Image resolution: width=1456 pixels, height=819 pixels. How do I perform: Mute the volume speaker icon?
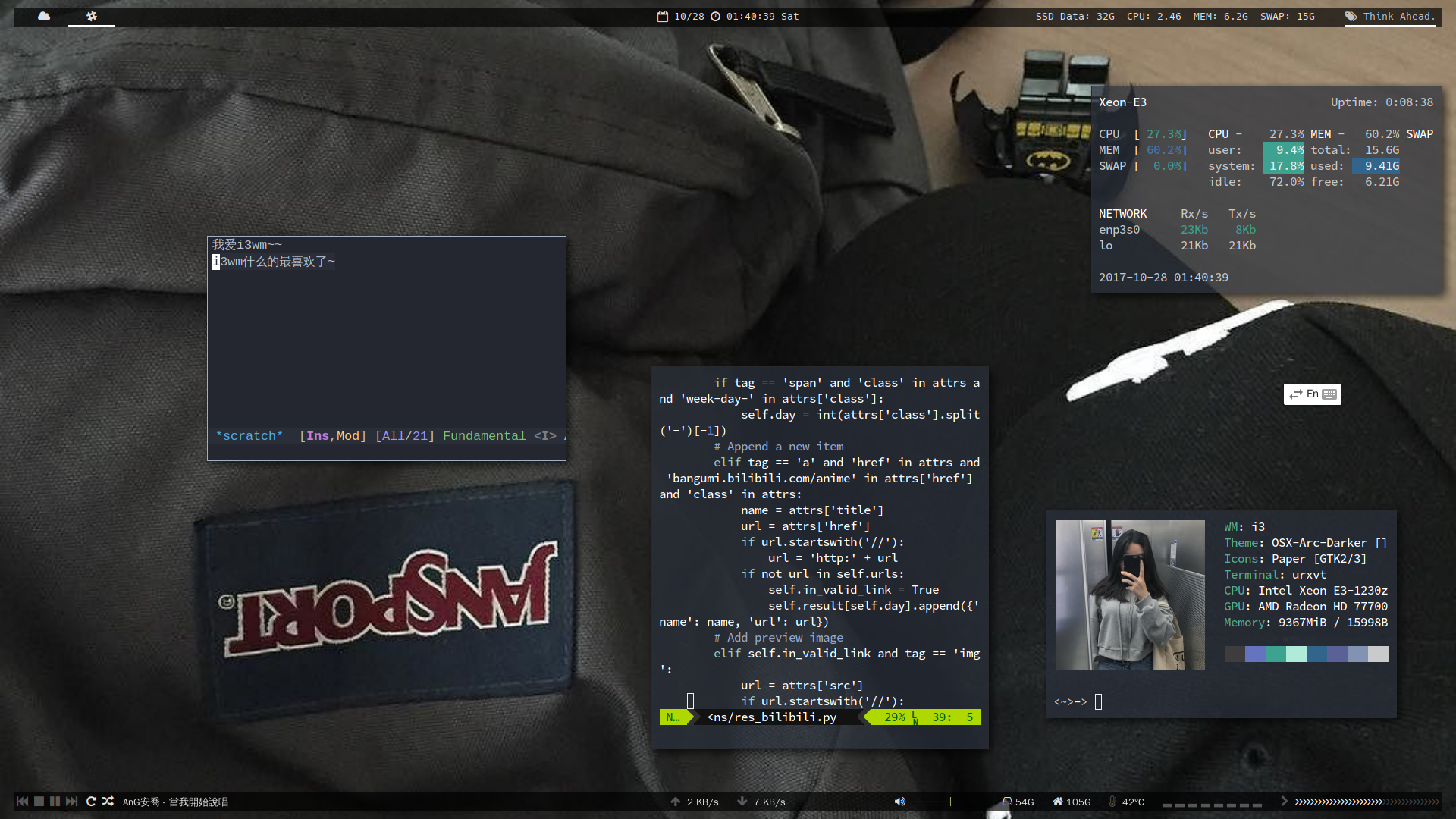899,802
